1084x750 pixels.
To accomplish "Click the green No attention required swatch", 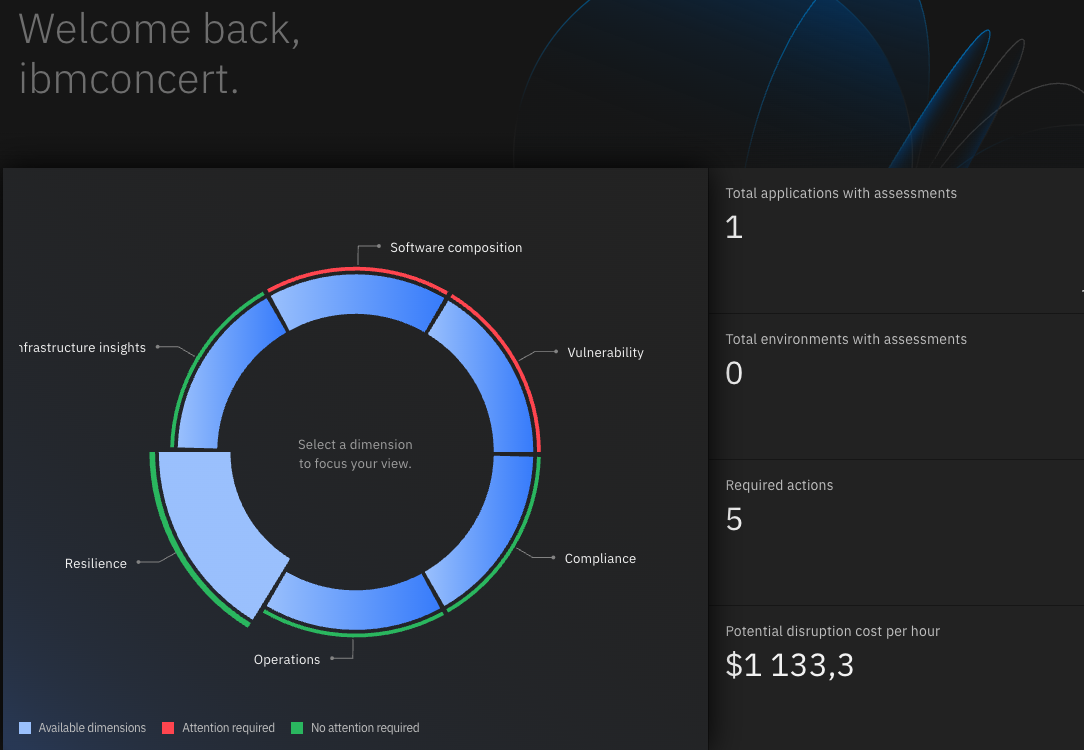I will click(297, 728).
